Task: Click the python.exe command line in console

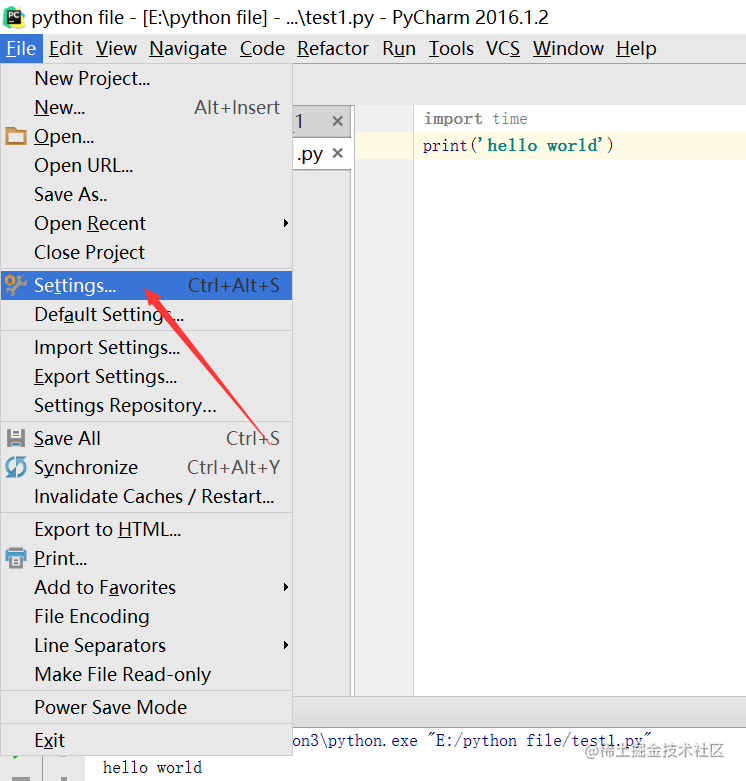Action: [x=472, y=740]
